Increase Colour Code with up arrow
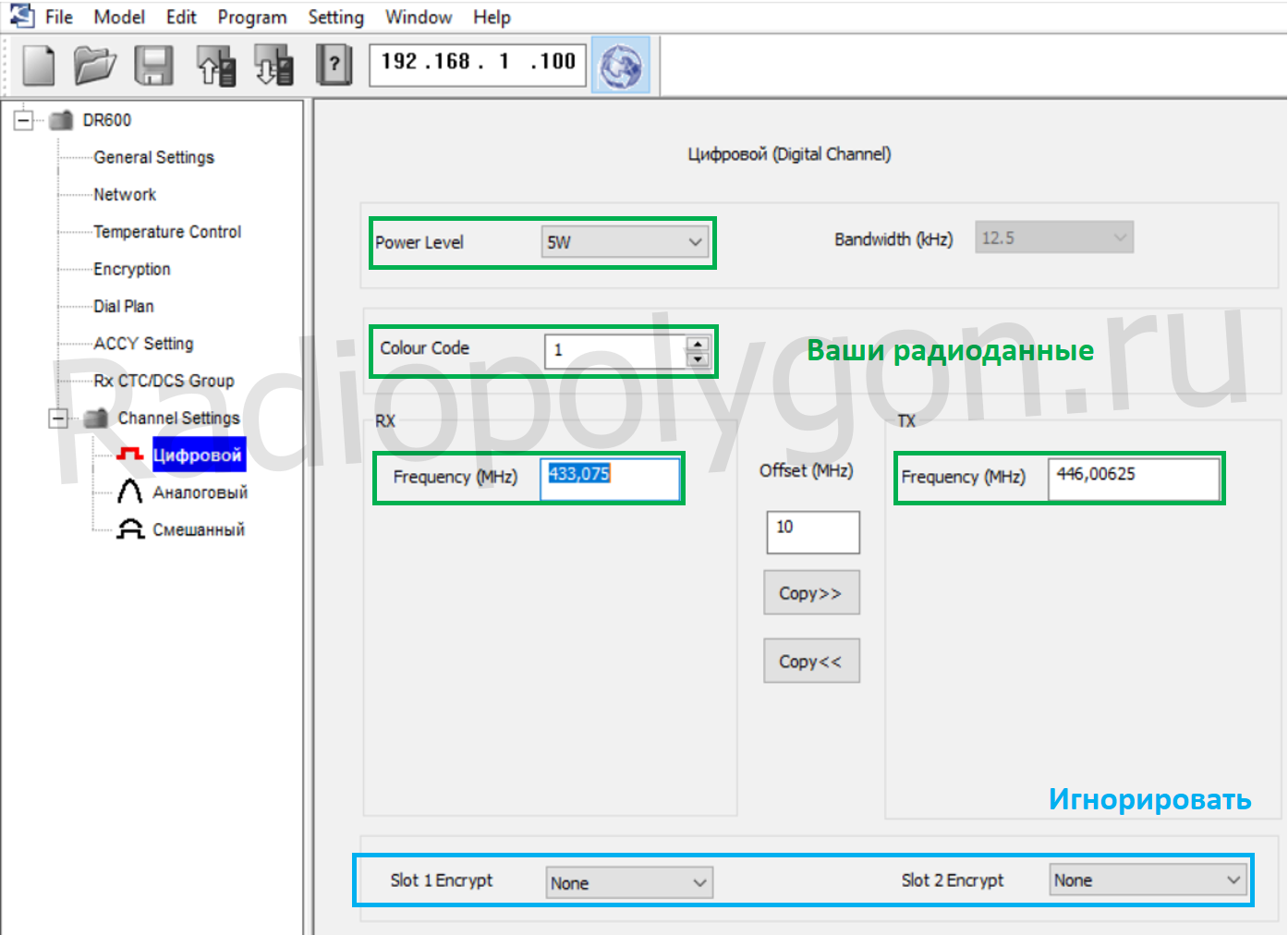Image resolution: width=1288 pixels, height=935 pixels. [x=698, y=344]
